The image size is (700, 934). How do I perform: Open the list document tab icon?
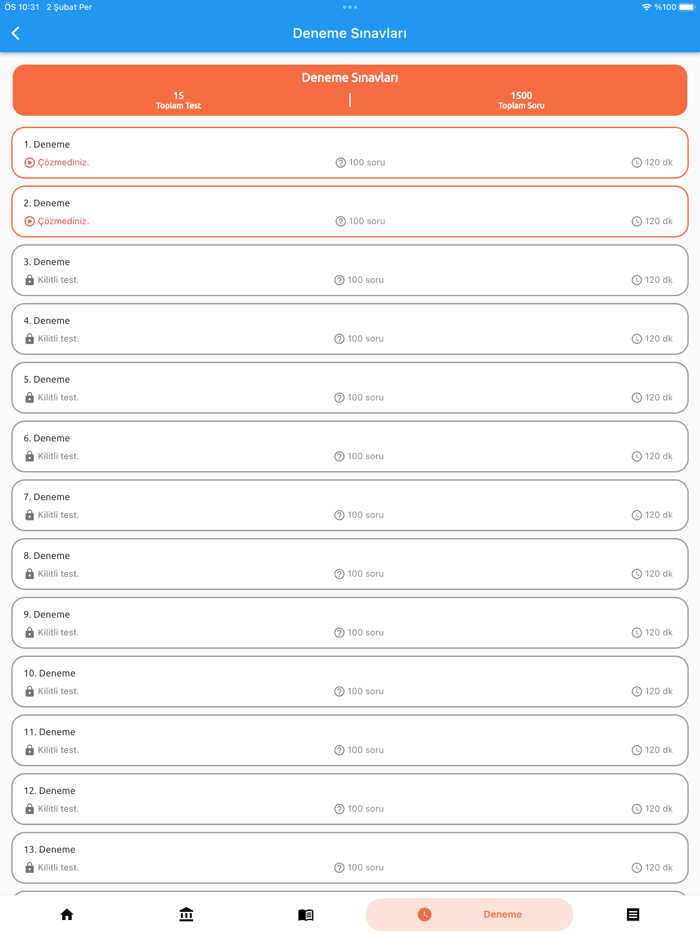point(633,914)
